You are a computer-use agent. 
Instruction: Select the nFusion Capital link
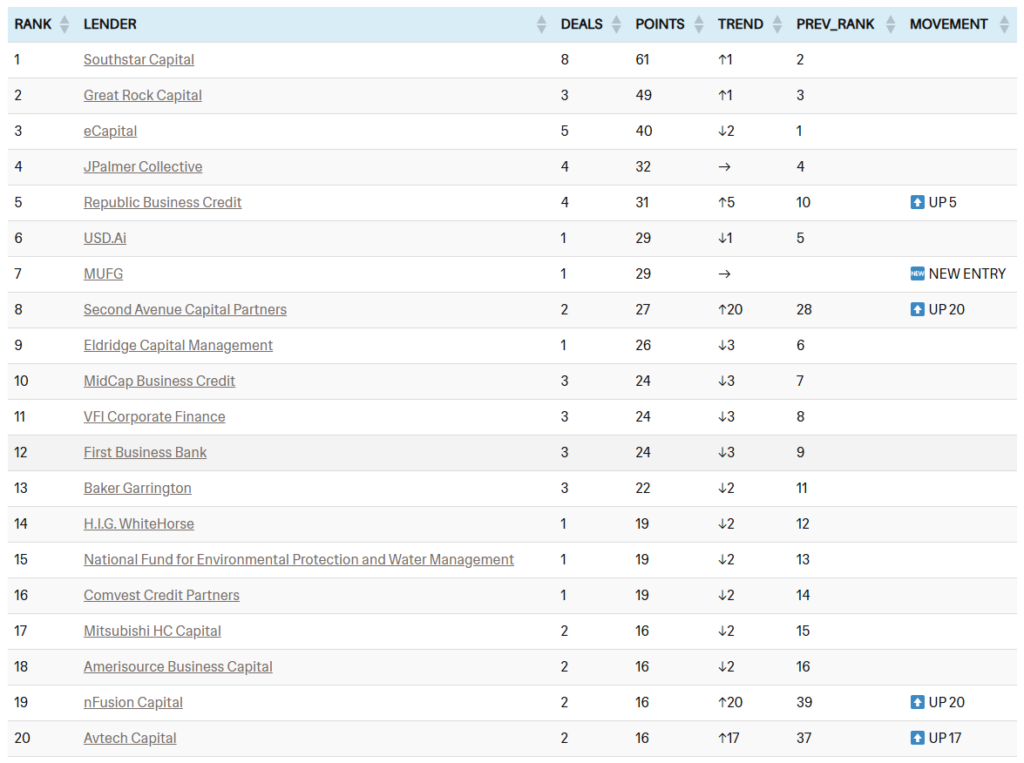tap(133, 703)
